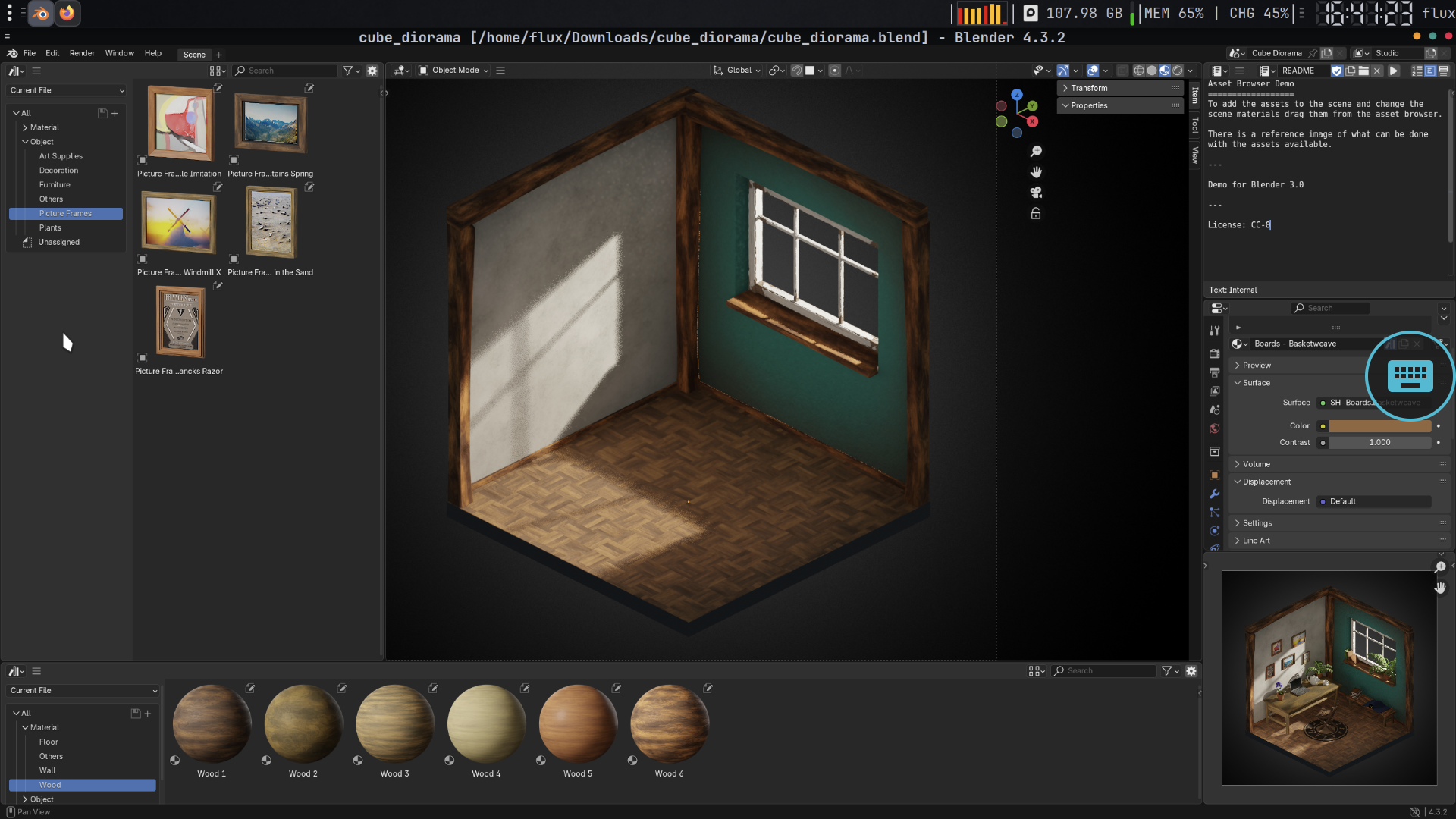Viewport: 1456px width, 819px height.
Task: Toggle gizmo visibility in viewport header
Action: 1063,71
